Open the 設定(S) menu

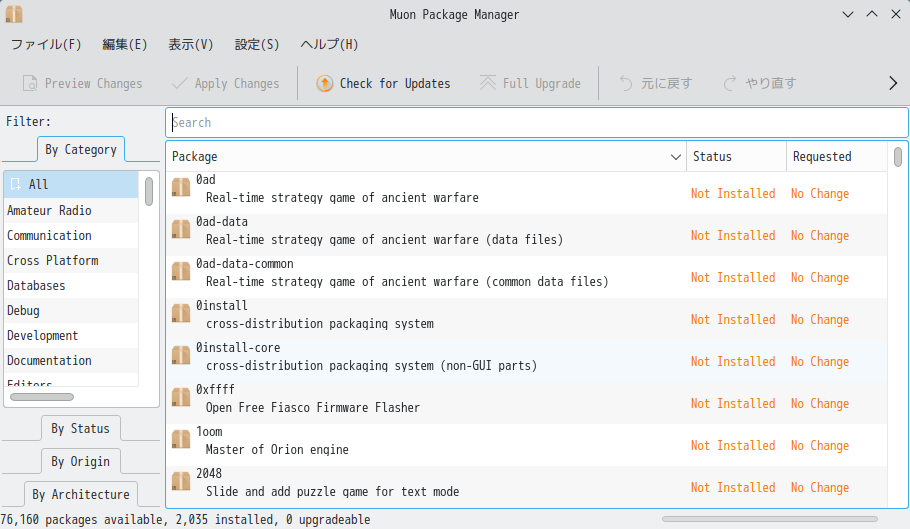[257, 45]
